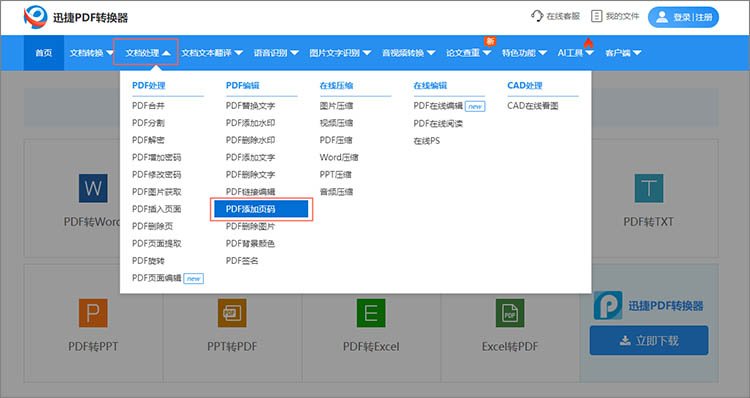Select 图片压缩 menu item

336,106
